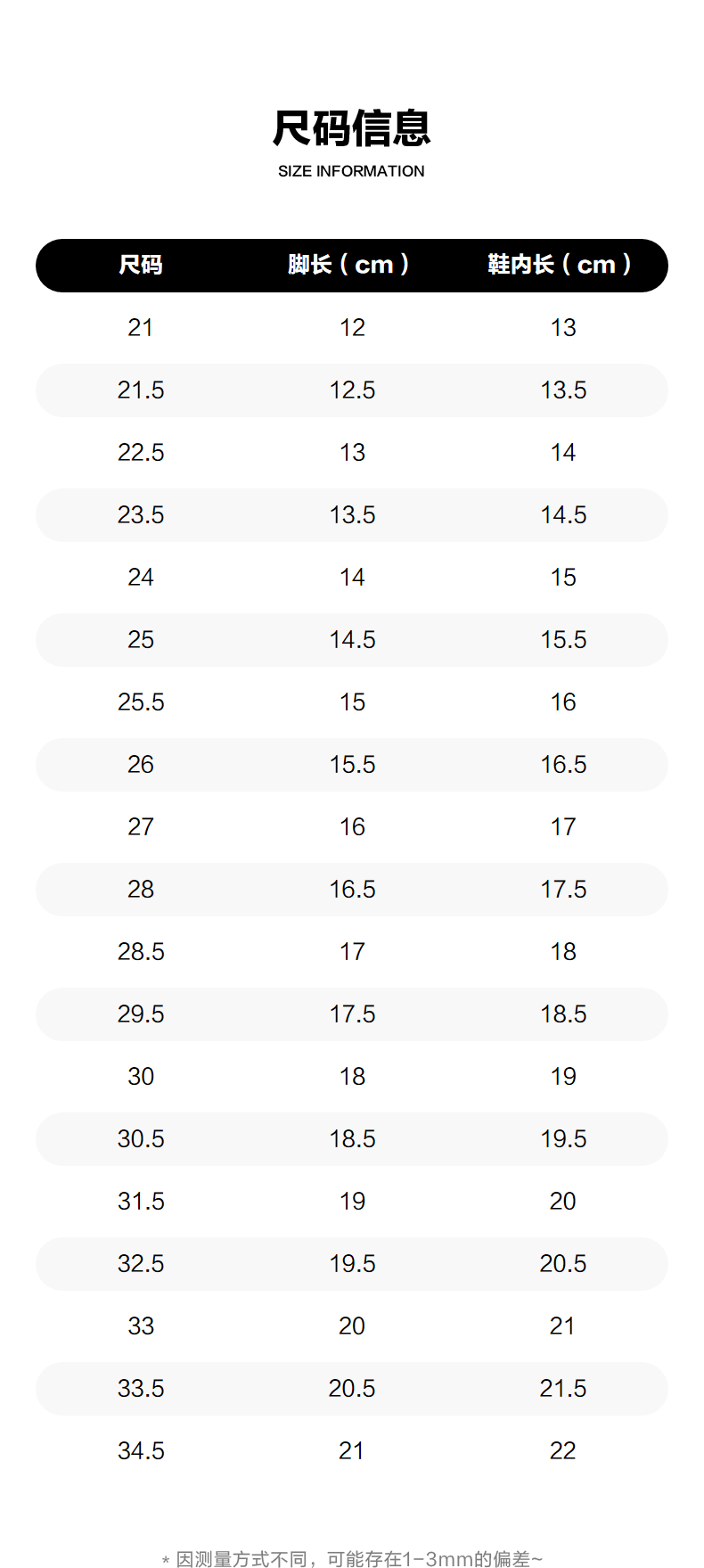Click the size 27 cell
This screenshot has height=1568, width=704.
pyautogui.click(x=141, y=827)
